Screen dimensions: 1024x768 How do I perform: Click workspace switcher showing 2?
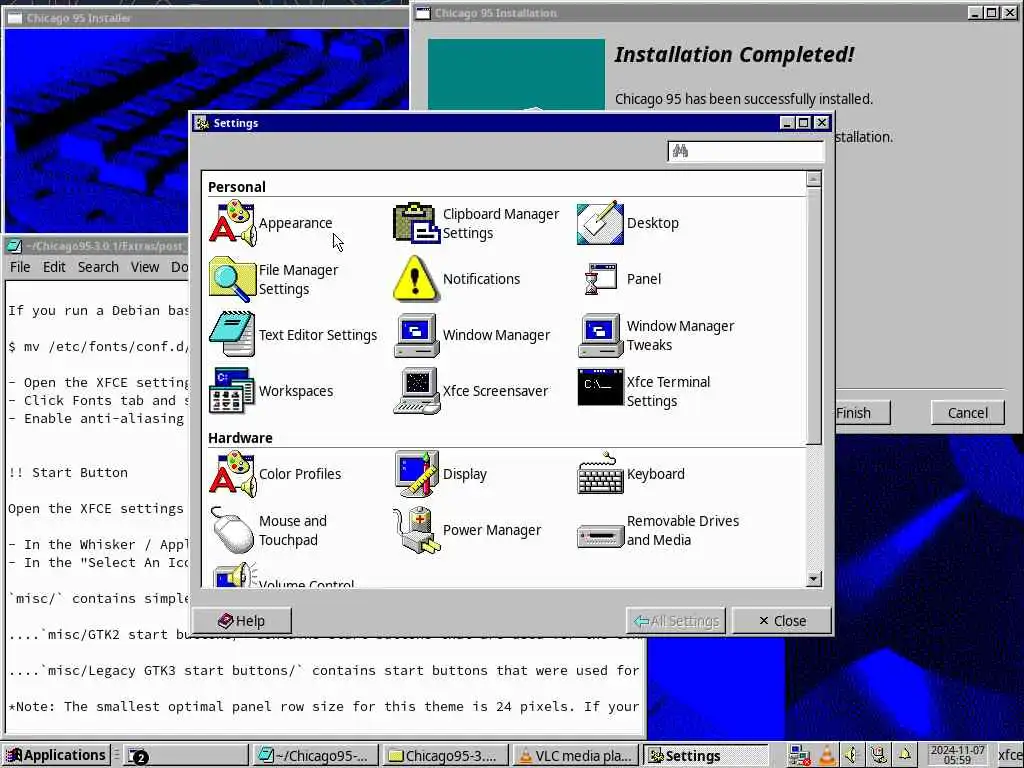[184, 756]
